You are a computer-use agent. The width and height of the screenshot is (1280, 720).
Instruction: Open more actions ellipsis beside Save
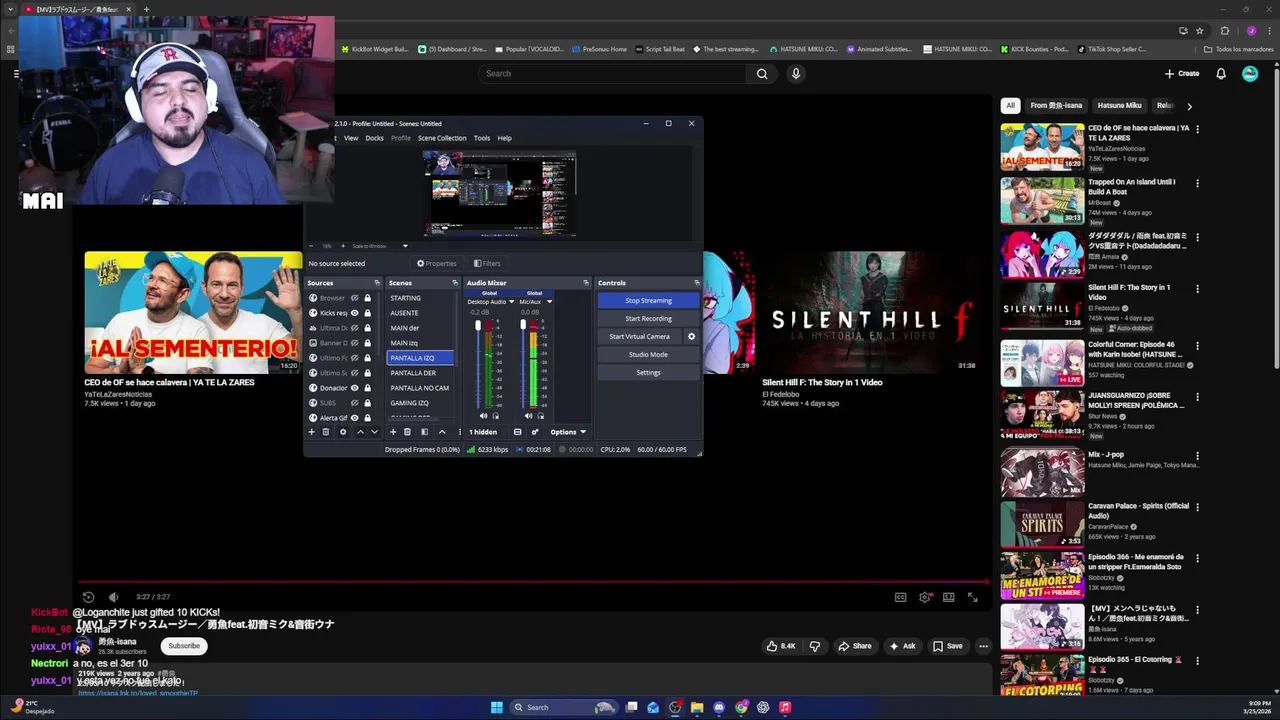983,646
